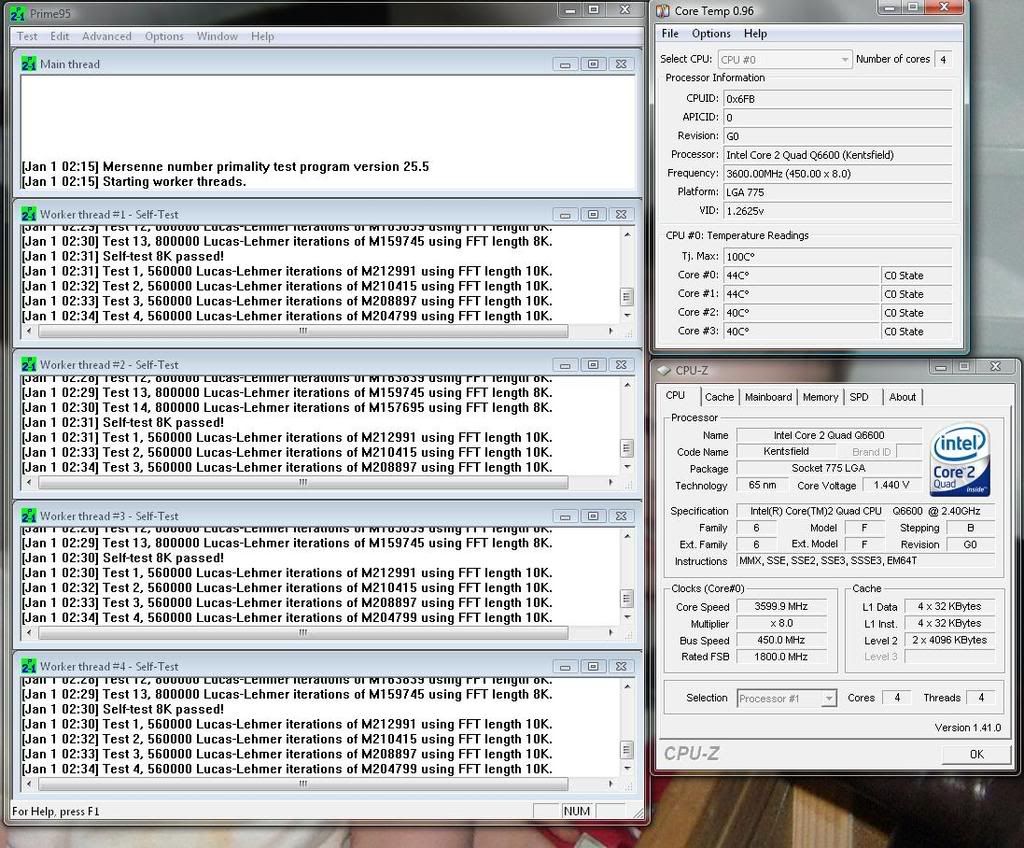The image size is (1024, 848).
Task: Click the OK button in CPU-Z
Action: tap(976, 755)
